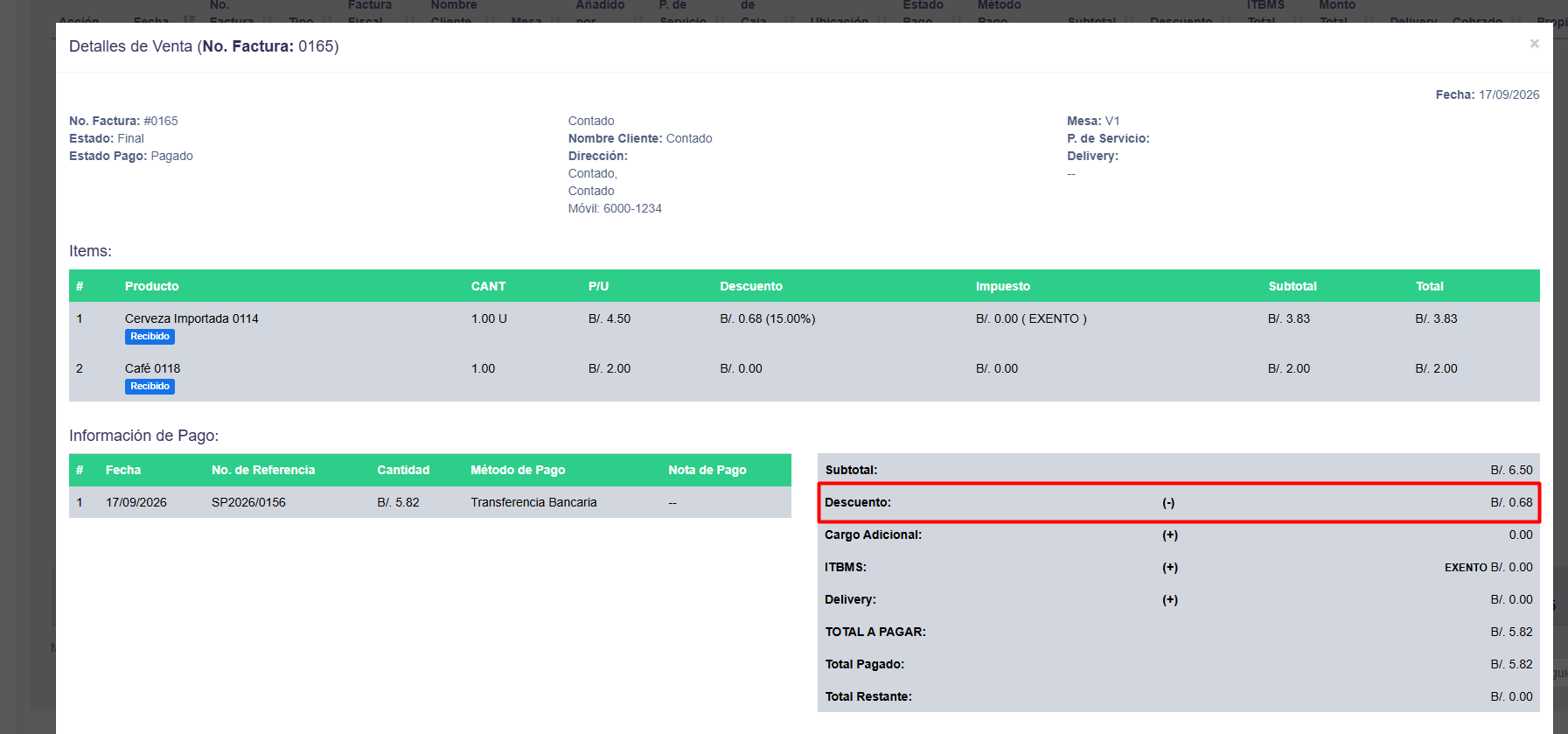
Task: Click reference number SP2026/0156
Action: point(248,502)
